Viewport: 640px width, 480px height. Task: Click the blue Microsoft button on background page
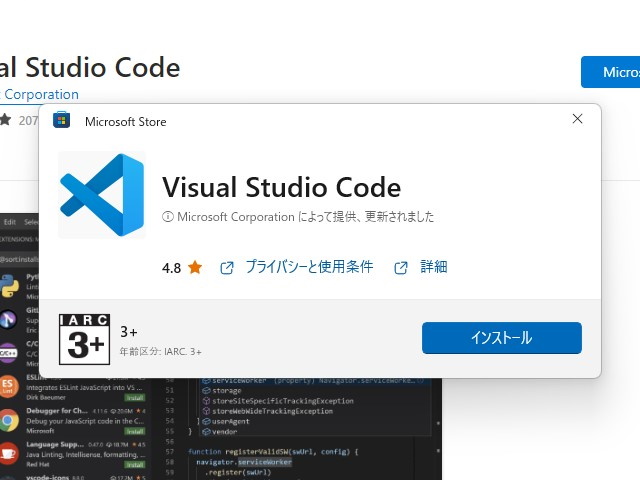pos(610,72)
